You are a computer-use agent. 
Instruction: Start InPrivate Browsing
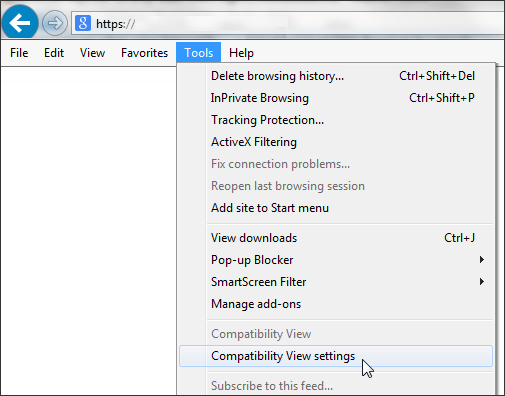point(336,98)
